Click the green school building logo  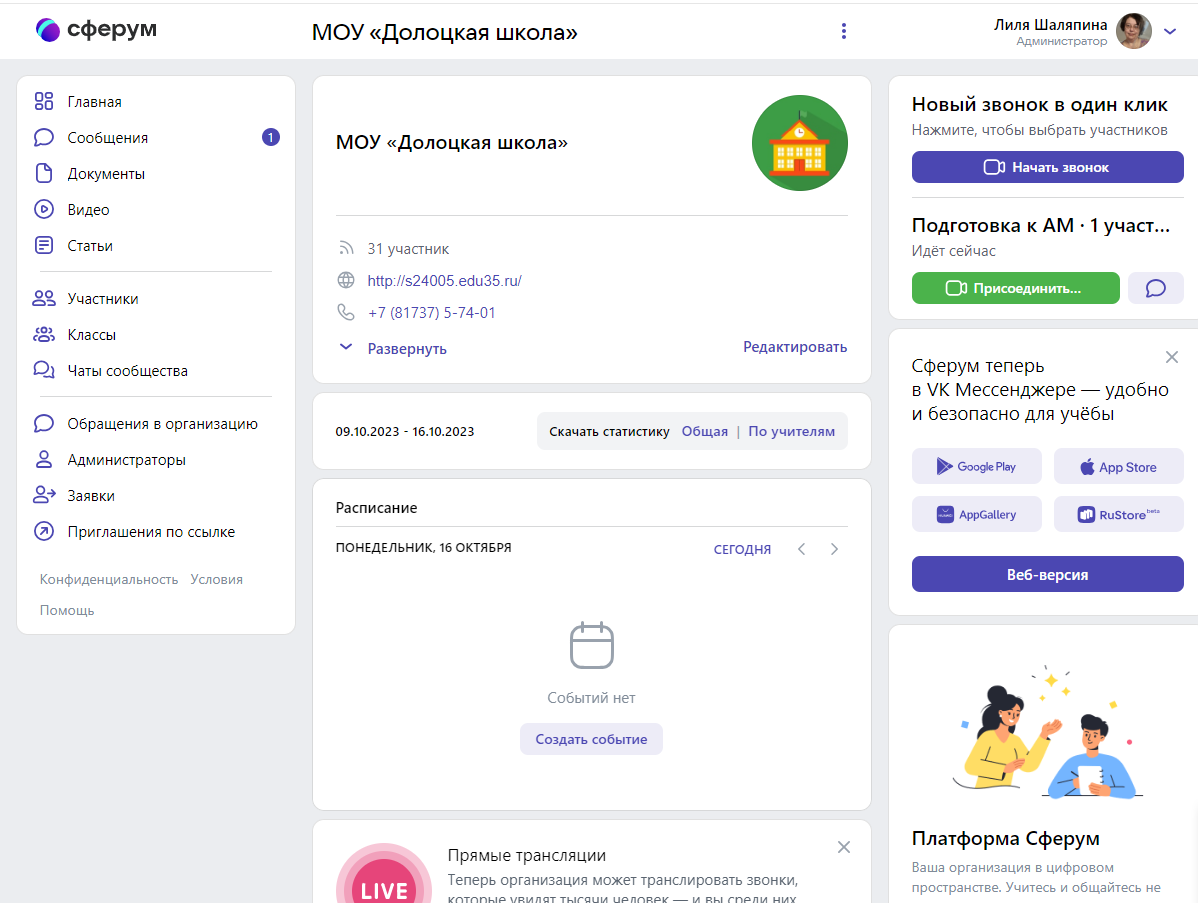point(799,143)
